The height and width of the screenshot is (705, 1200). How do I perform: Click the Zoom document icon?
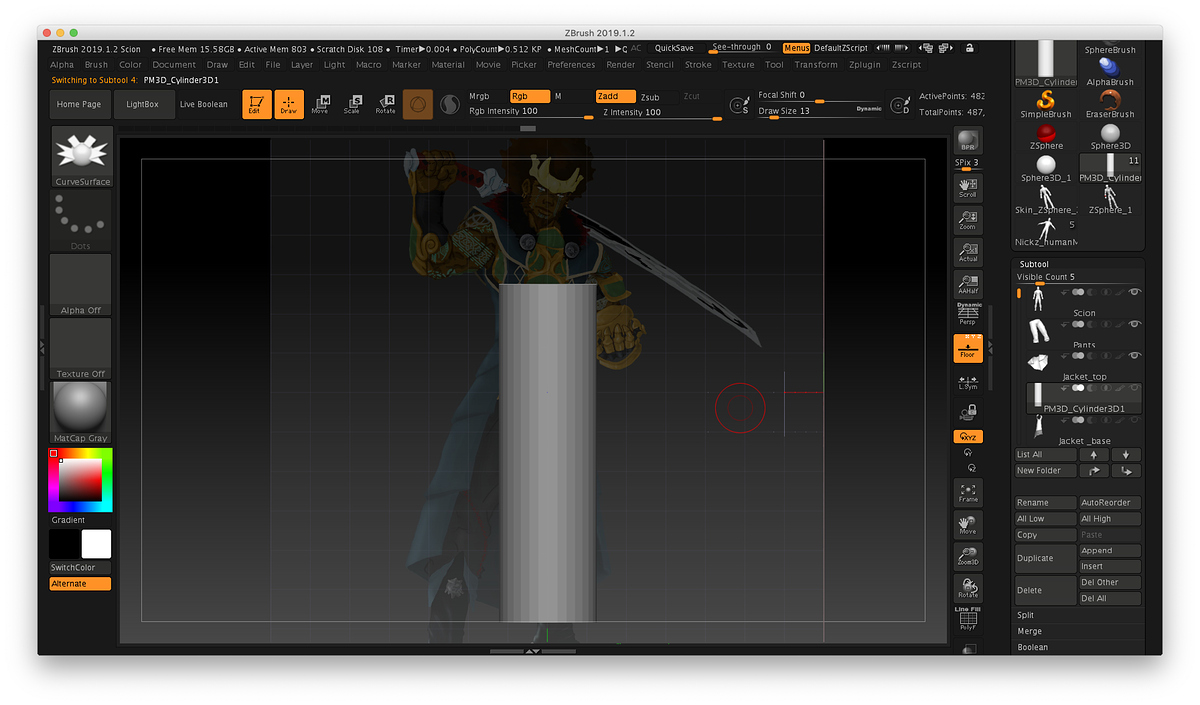pos(967,220)
